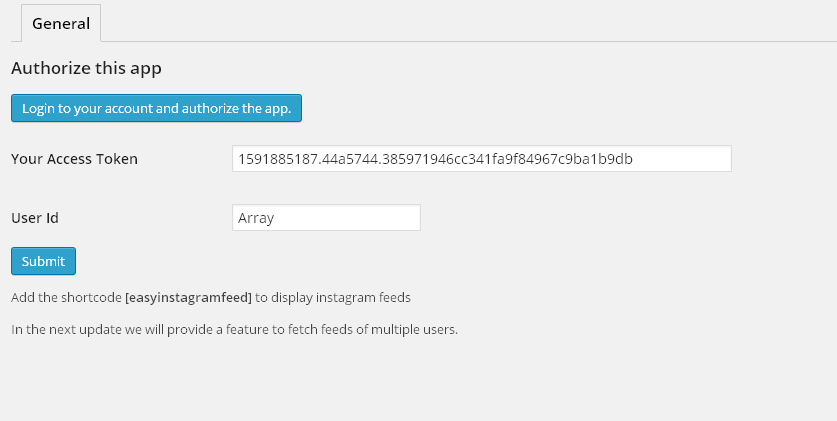Click the Add the shortcode instruction line
The height and width of the screenshot is (421, 837).
pos(210,298)
